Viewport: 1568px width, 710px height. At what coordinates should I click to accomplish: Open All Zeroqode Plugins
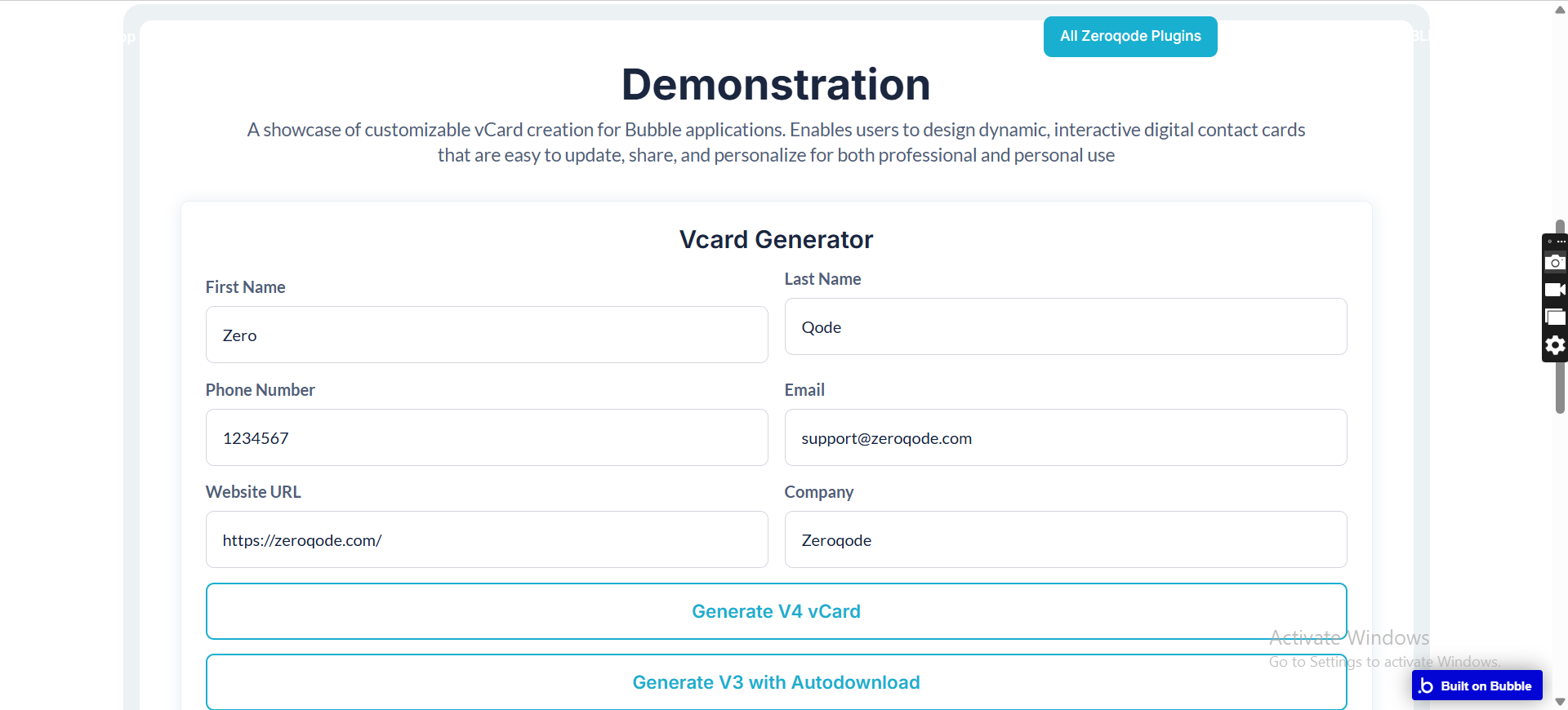(1129, 37)
